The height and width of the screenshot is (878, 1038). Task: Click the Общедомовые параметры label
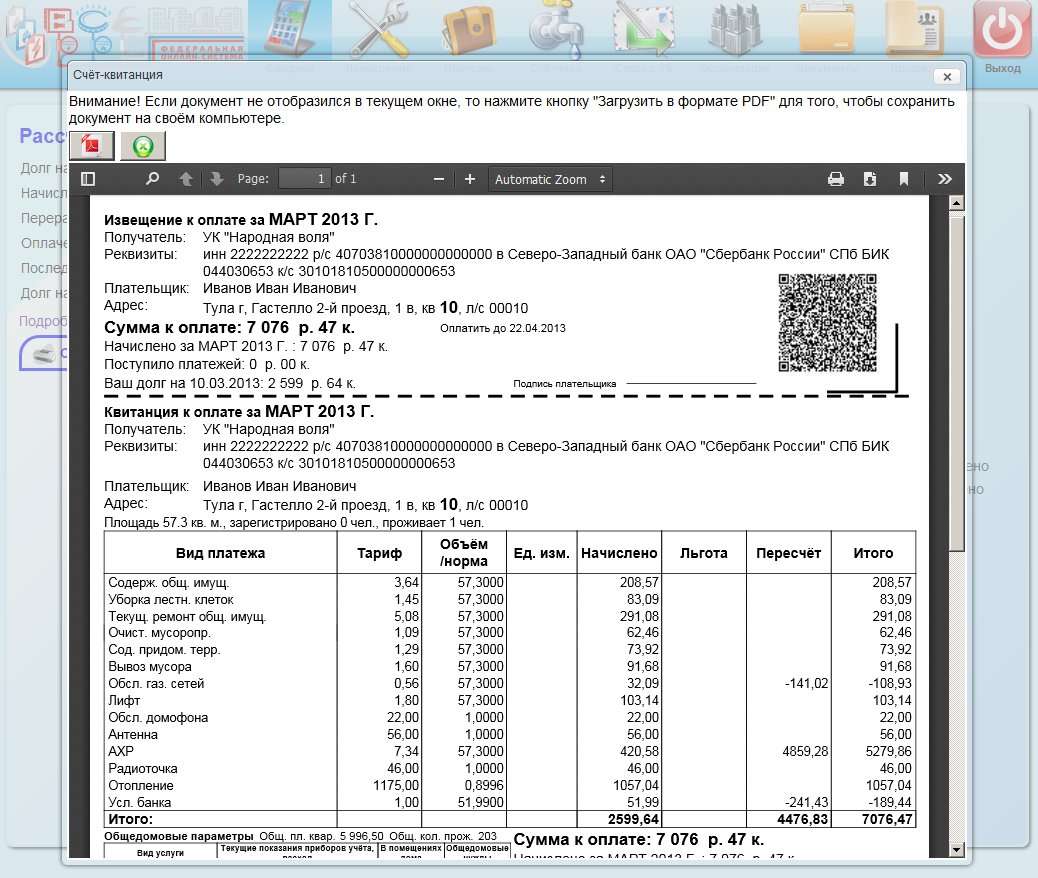[179, 836]
